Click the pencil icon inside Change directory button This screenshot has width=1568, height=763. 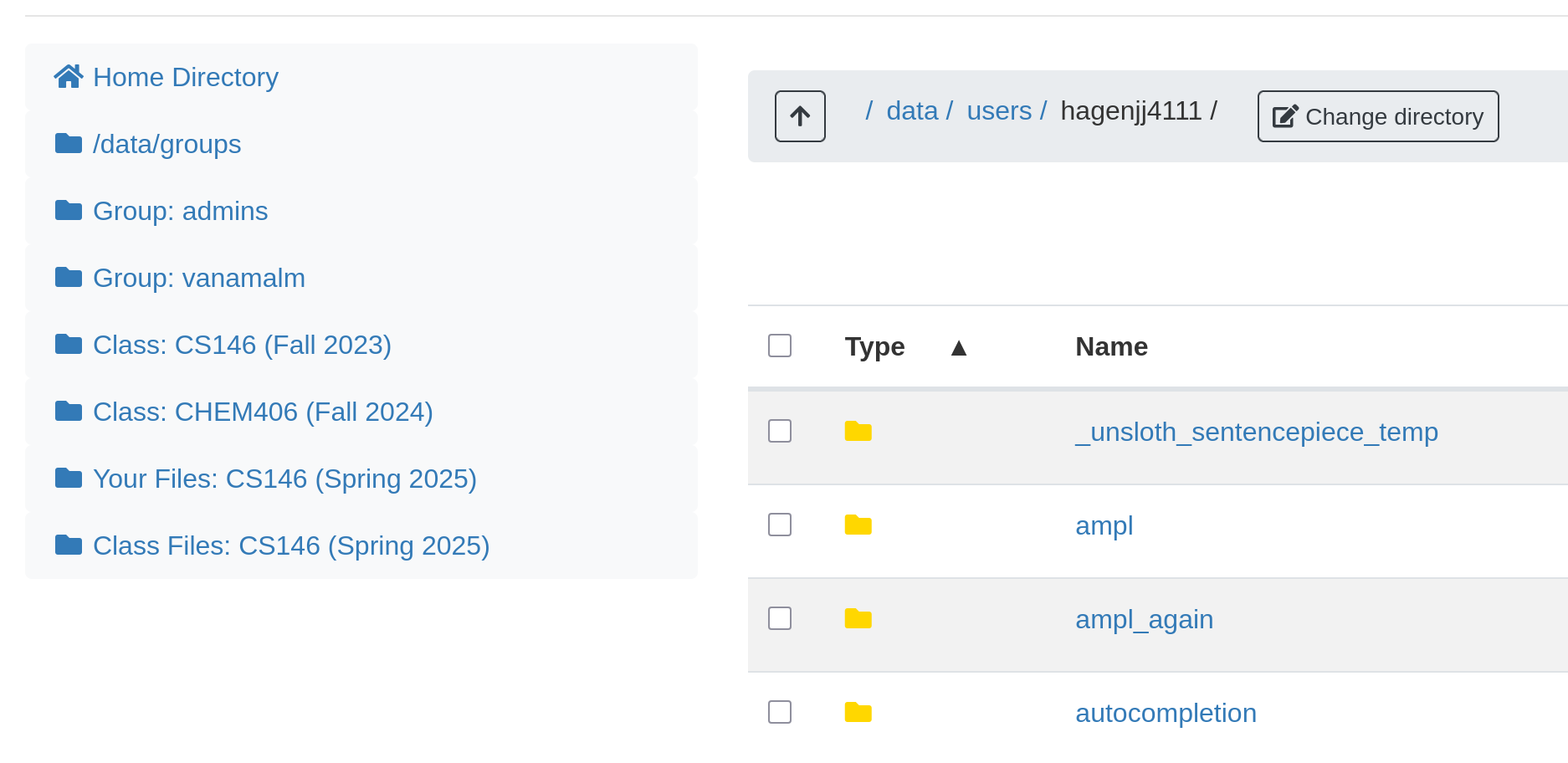[x=1284, y=115]
